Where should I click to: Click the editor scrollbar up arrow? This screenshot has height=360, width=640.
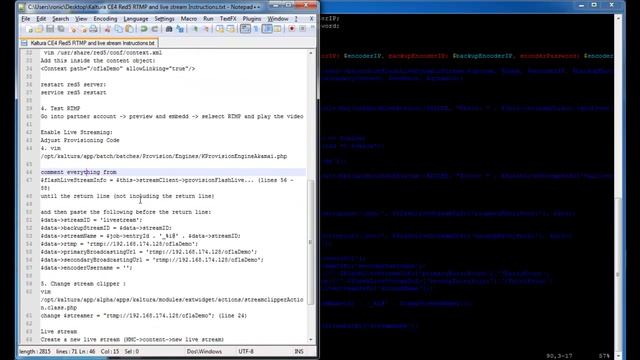pos(311,53)
